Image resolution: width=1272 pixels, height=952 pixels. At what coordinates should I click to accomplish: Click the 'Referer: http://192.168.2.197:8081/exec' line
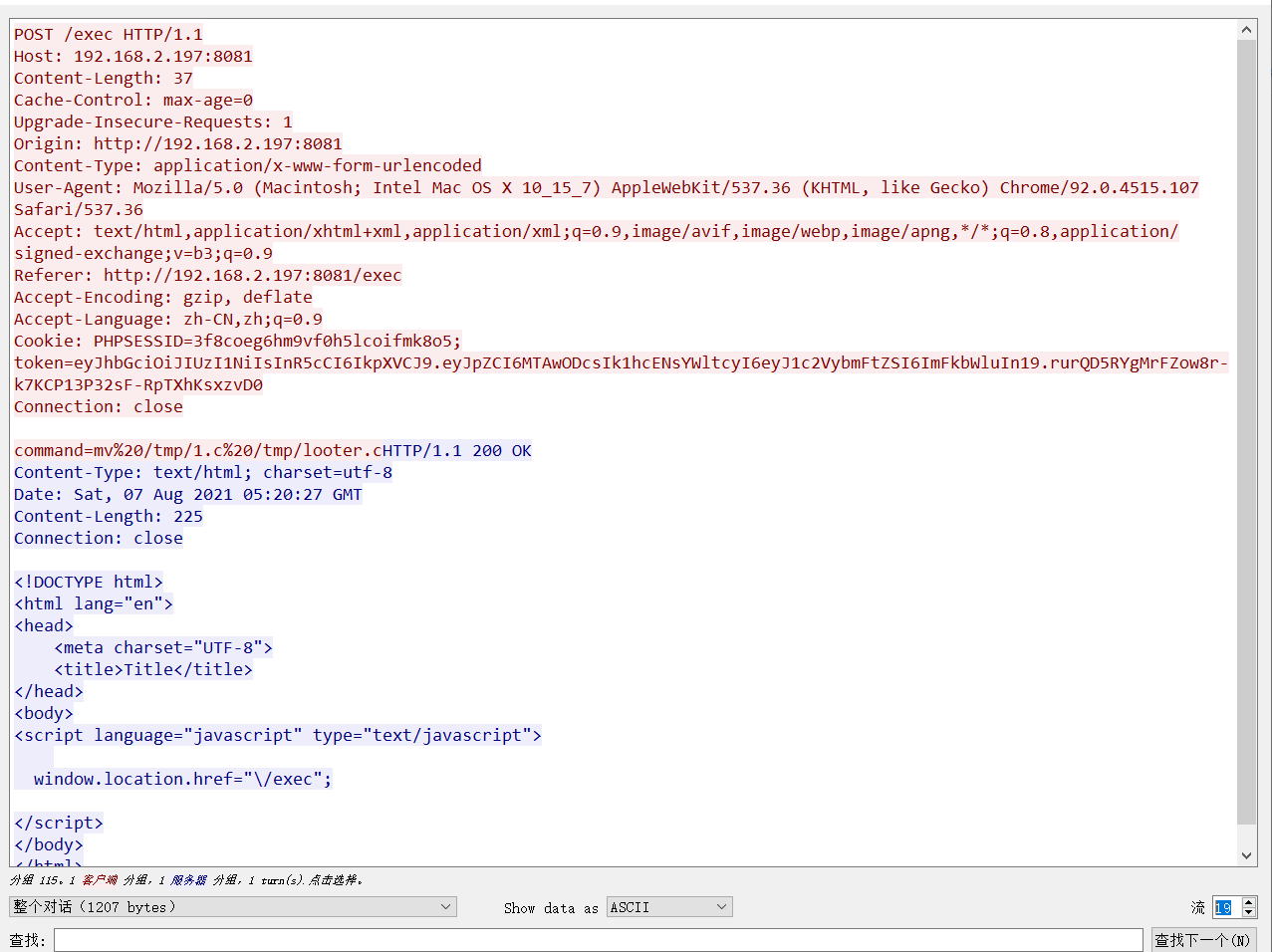pos(208,275)
